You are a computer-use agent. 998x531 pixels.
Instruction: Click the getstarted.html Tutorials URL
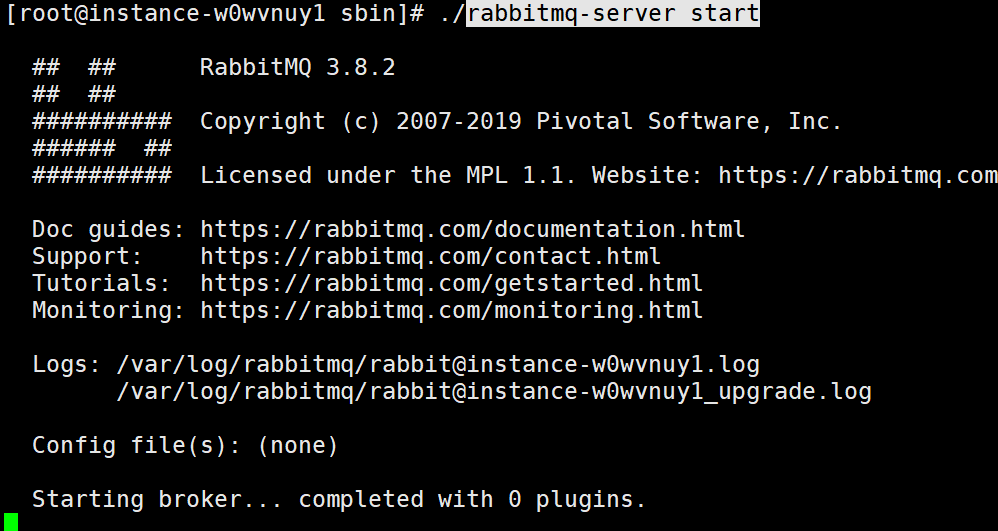451,283
